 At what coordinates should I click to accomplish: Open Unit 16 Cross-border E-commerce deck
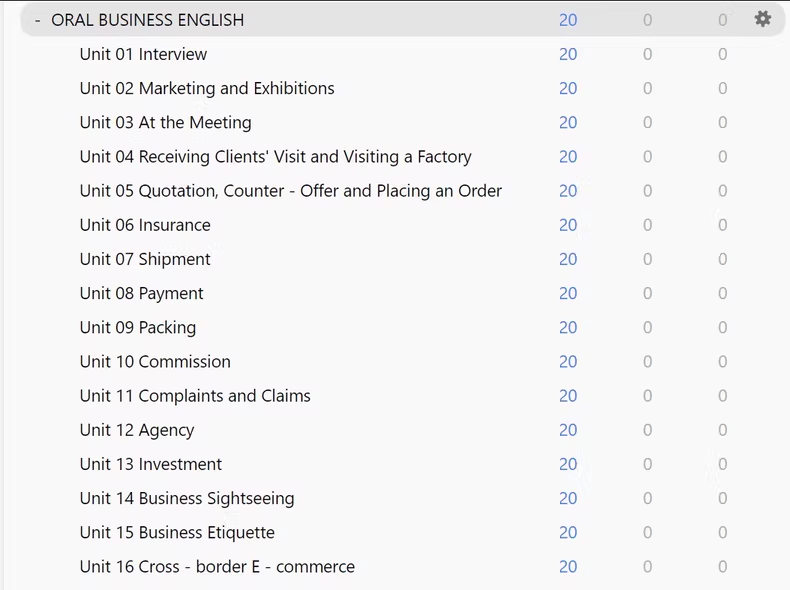point(217,567)
